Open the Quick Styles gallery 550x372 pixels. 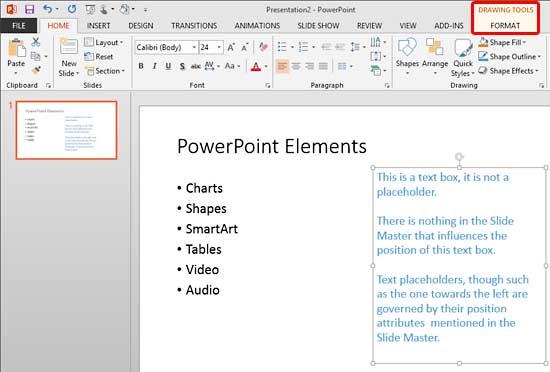[463, 58]
